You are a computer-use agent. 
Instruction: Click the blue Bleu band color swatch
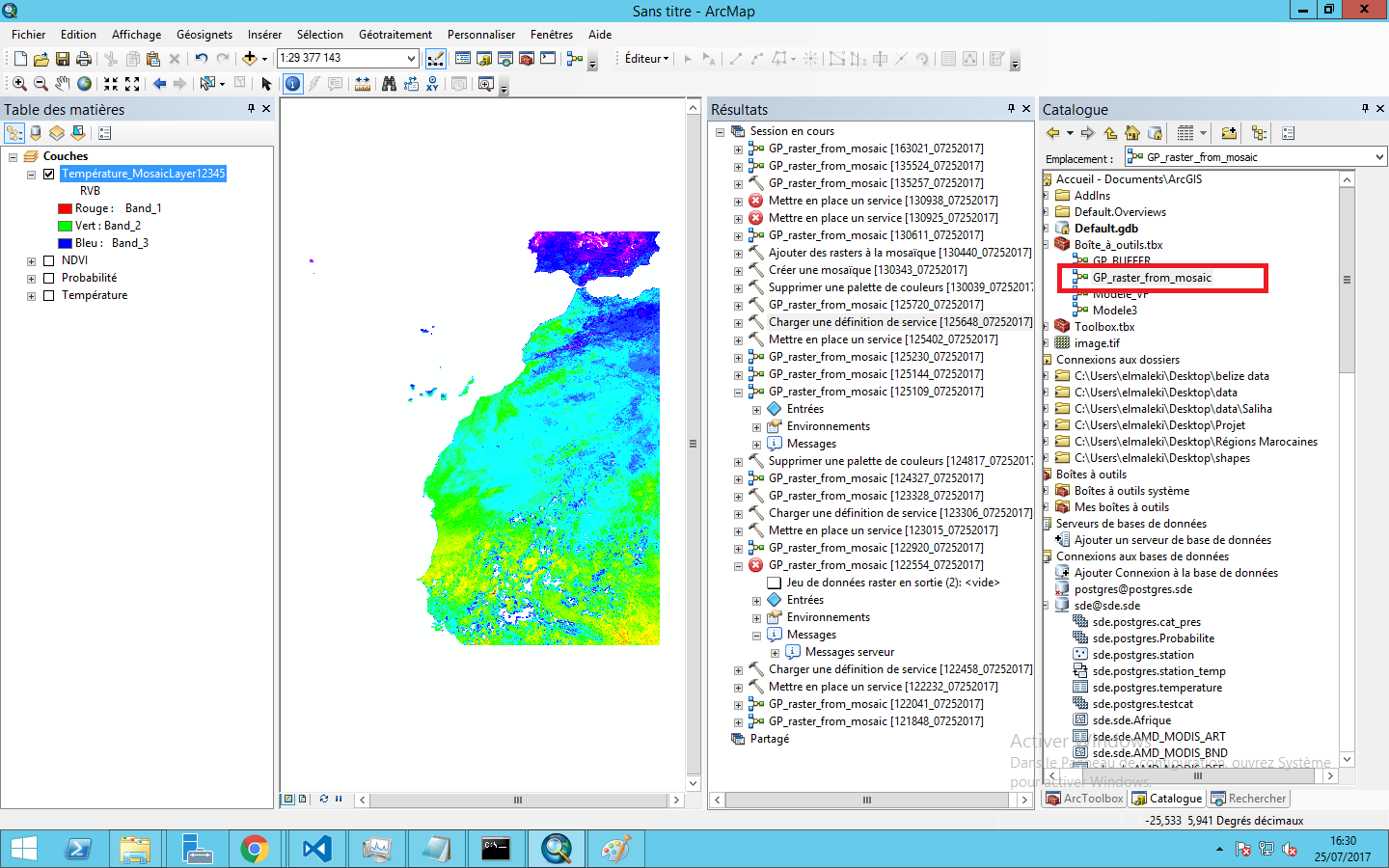click(65, 243)
